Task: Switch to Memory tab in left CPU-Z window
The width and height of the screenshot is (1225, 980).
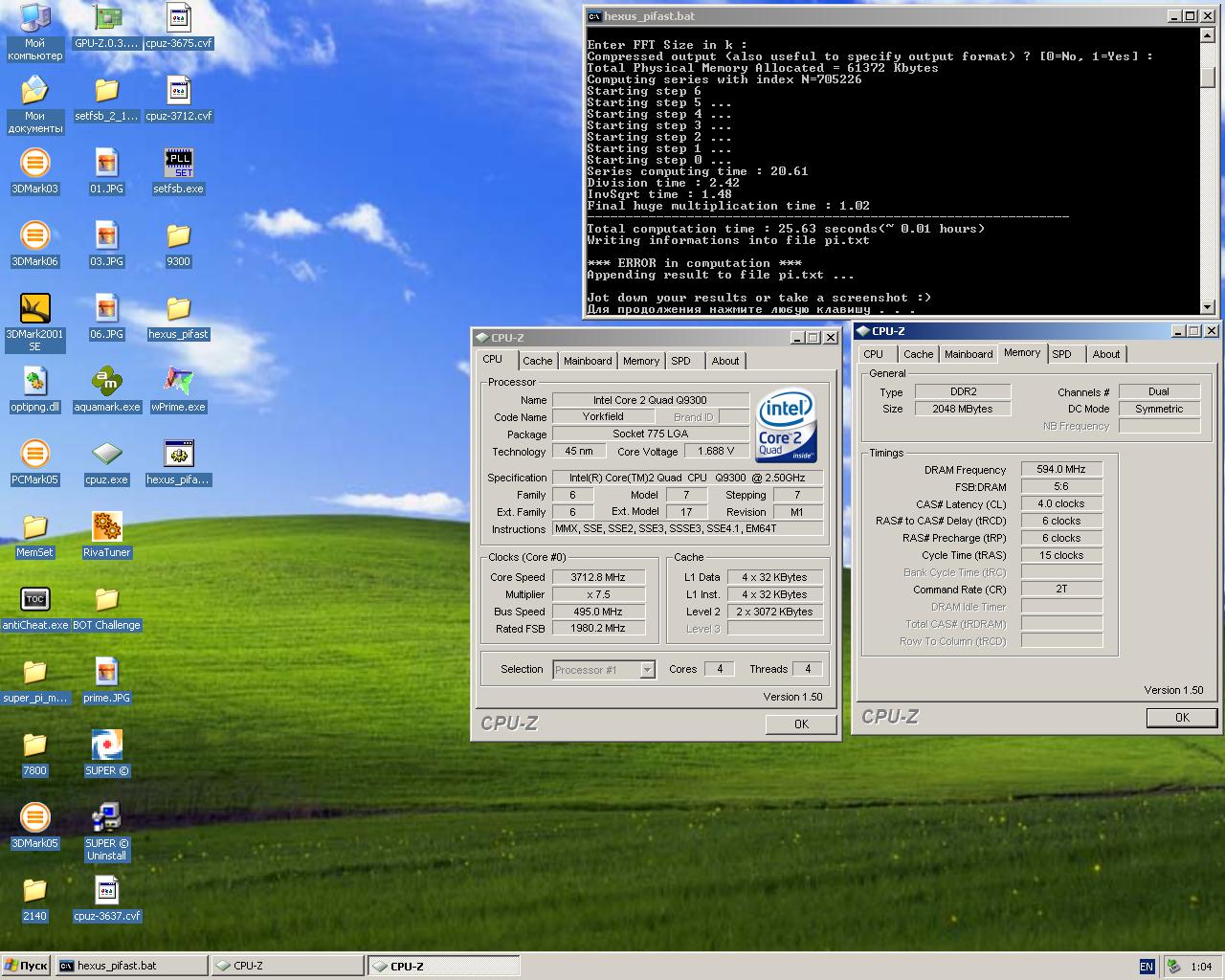Action: [x=641, y=361]
